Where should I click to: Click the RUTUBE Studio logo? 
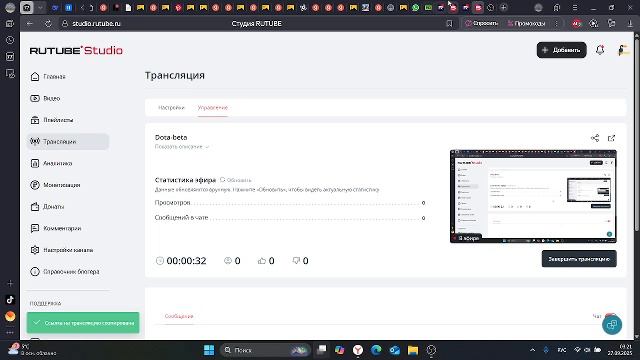[x=76, y=50]
